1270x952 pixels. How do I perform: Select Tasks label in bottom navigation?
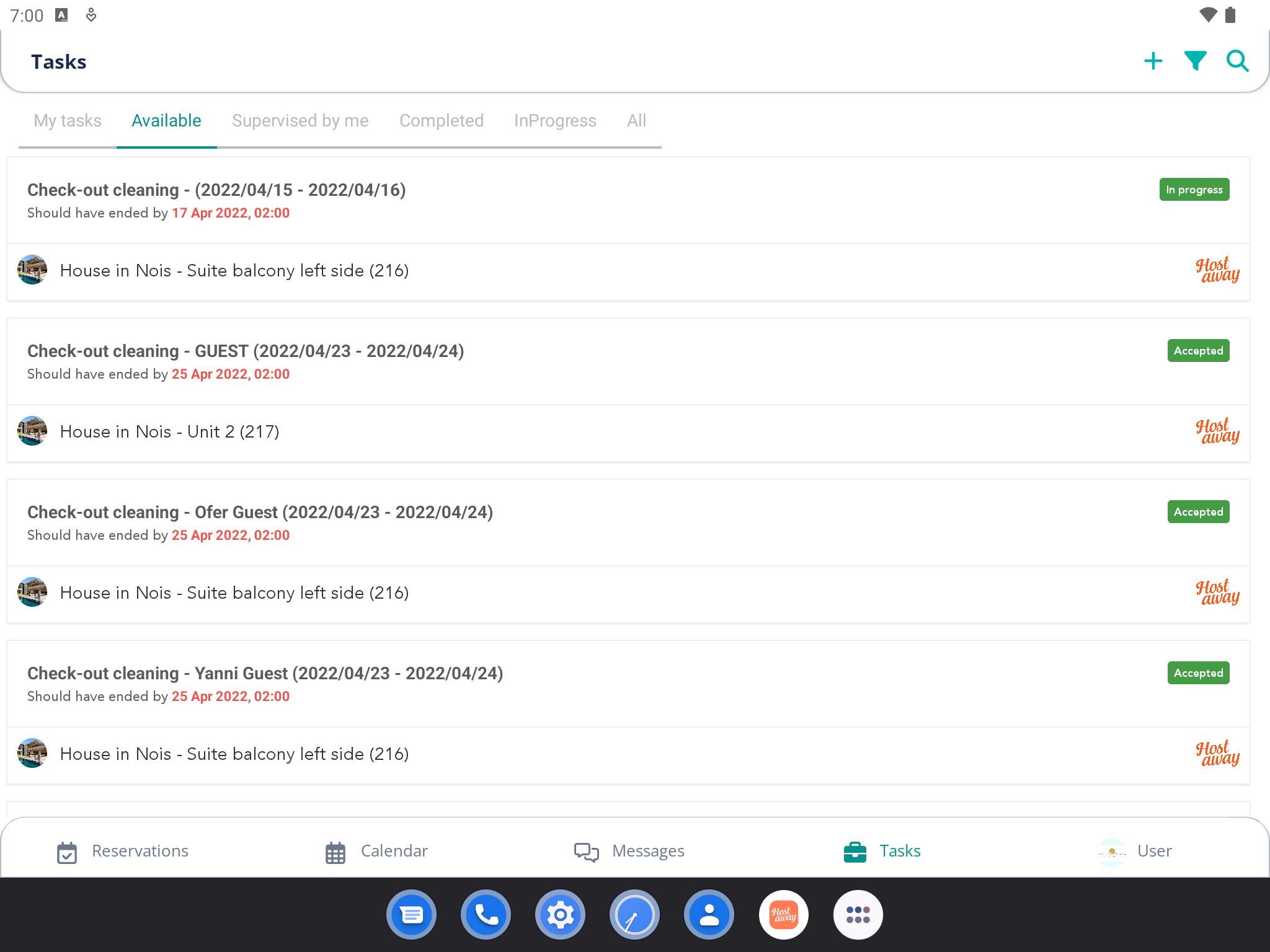900,851
